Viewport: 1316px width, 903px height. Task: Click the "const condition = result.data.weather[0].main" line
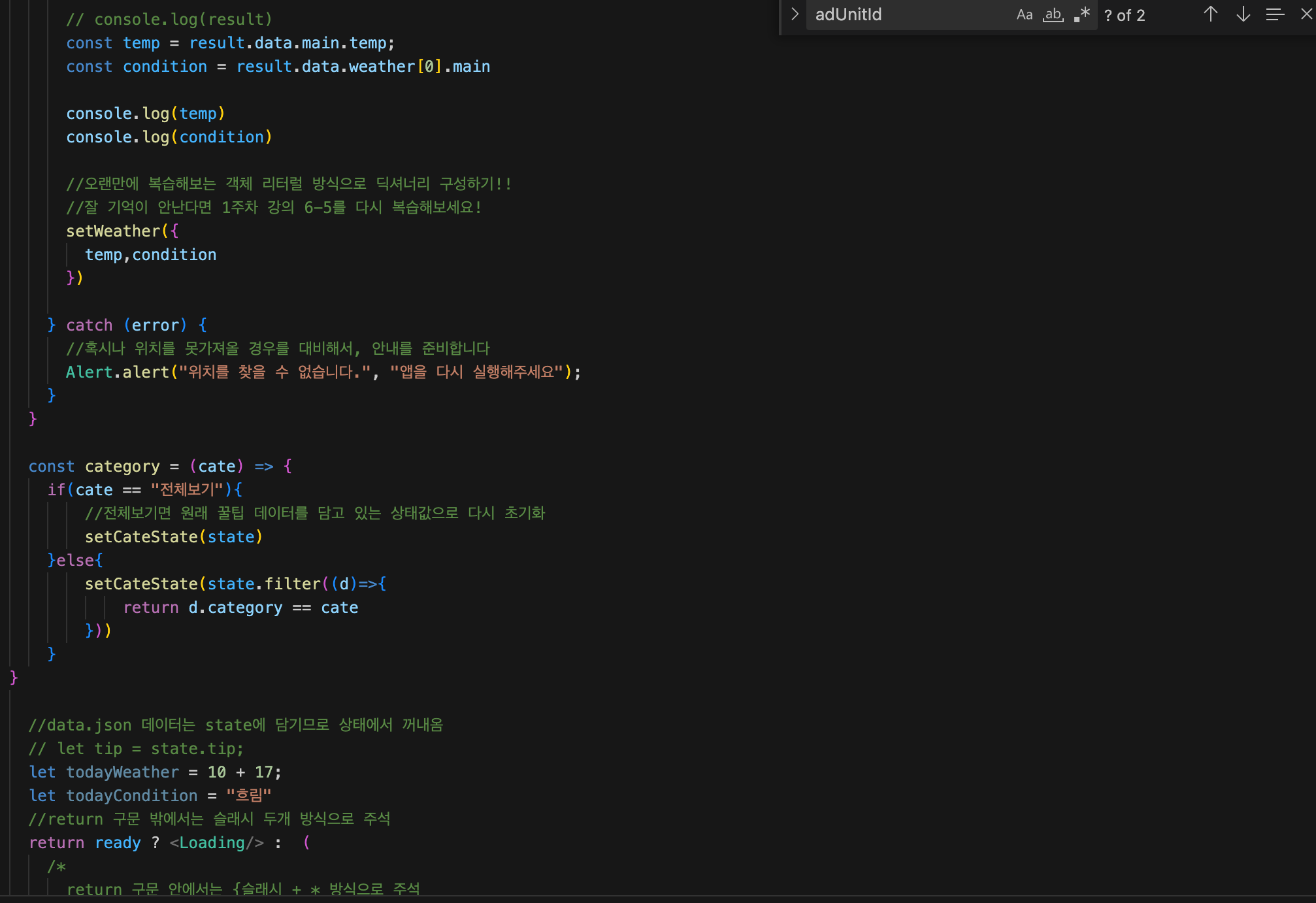(x=278, y=67)
